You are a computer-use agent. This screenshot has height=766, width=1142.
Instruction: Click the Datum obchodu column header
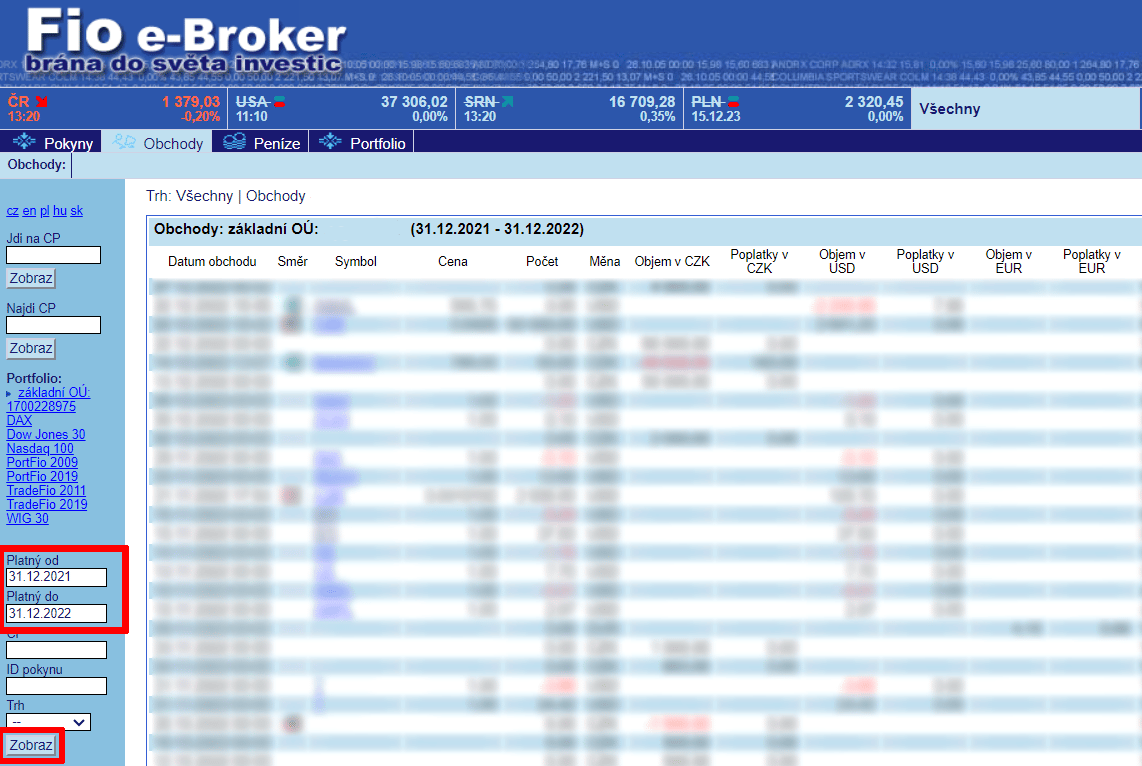coord(212,261)
